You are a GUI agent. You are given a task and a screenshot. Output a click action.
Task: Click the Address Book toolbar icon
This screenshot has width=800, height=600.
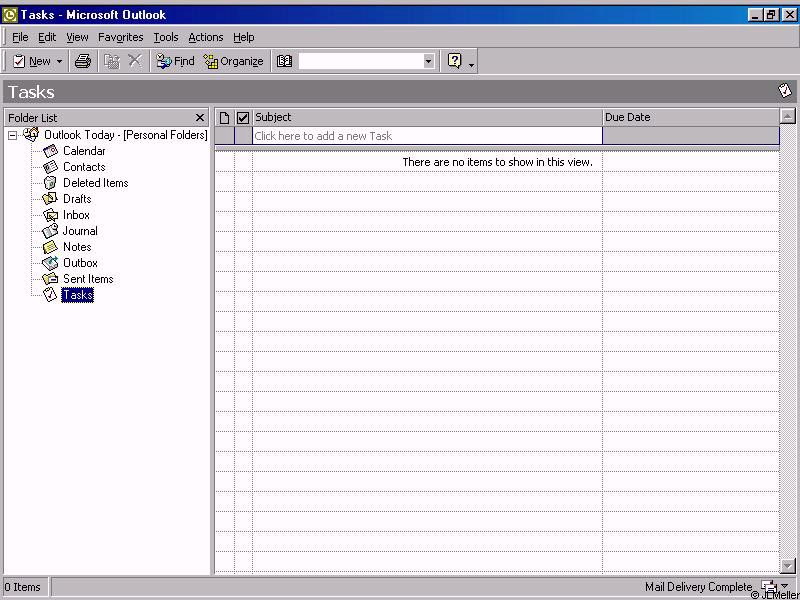pos(284,61)
